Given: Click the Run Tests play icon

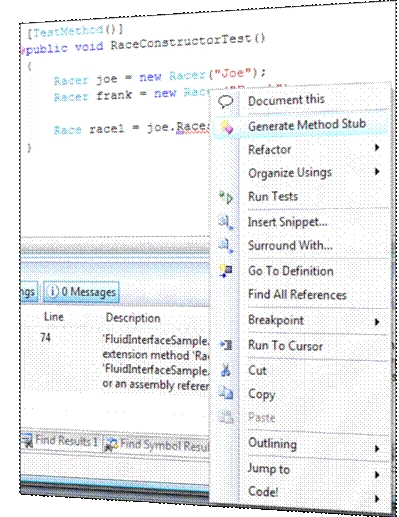Looking at the screenshot, I should click(x=226, y=197).
